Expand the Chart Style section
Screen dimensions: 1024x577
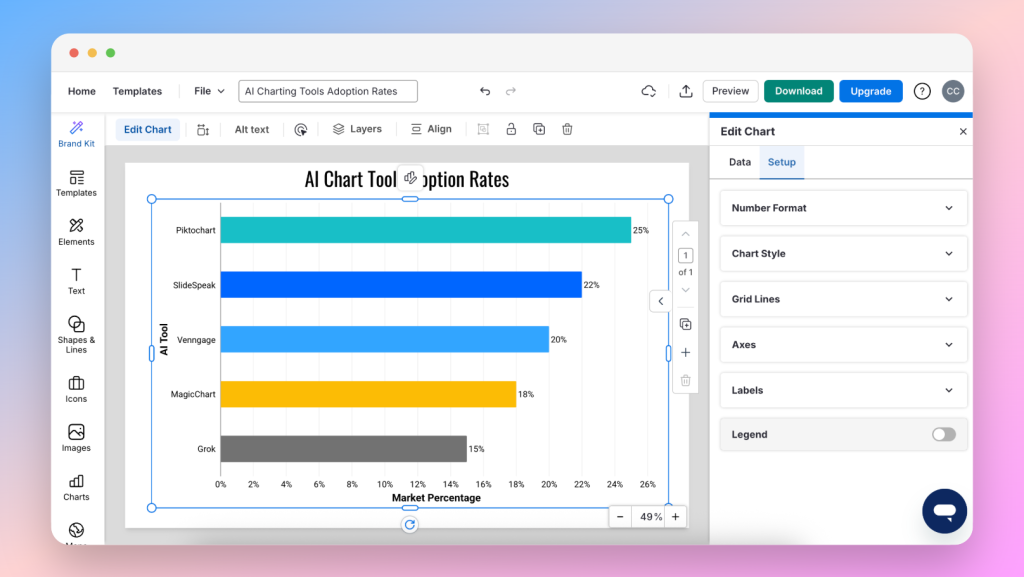click(843, 254)
